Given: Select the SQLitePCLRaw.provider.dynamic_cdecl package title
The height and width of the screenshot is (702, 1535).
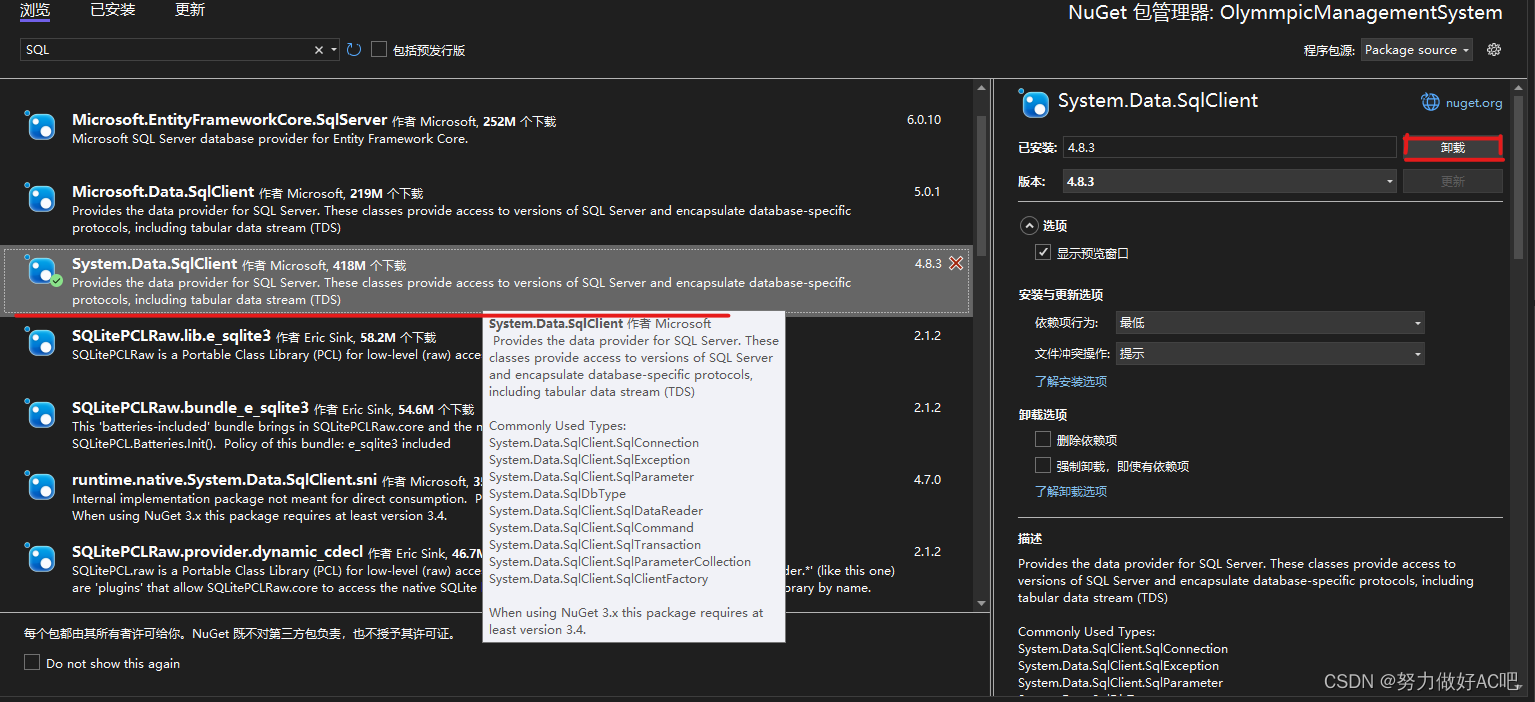Looking at the screenshot, I should [x=217, y=552].
